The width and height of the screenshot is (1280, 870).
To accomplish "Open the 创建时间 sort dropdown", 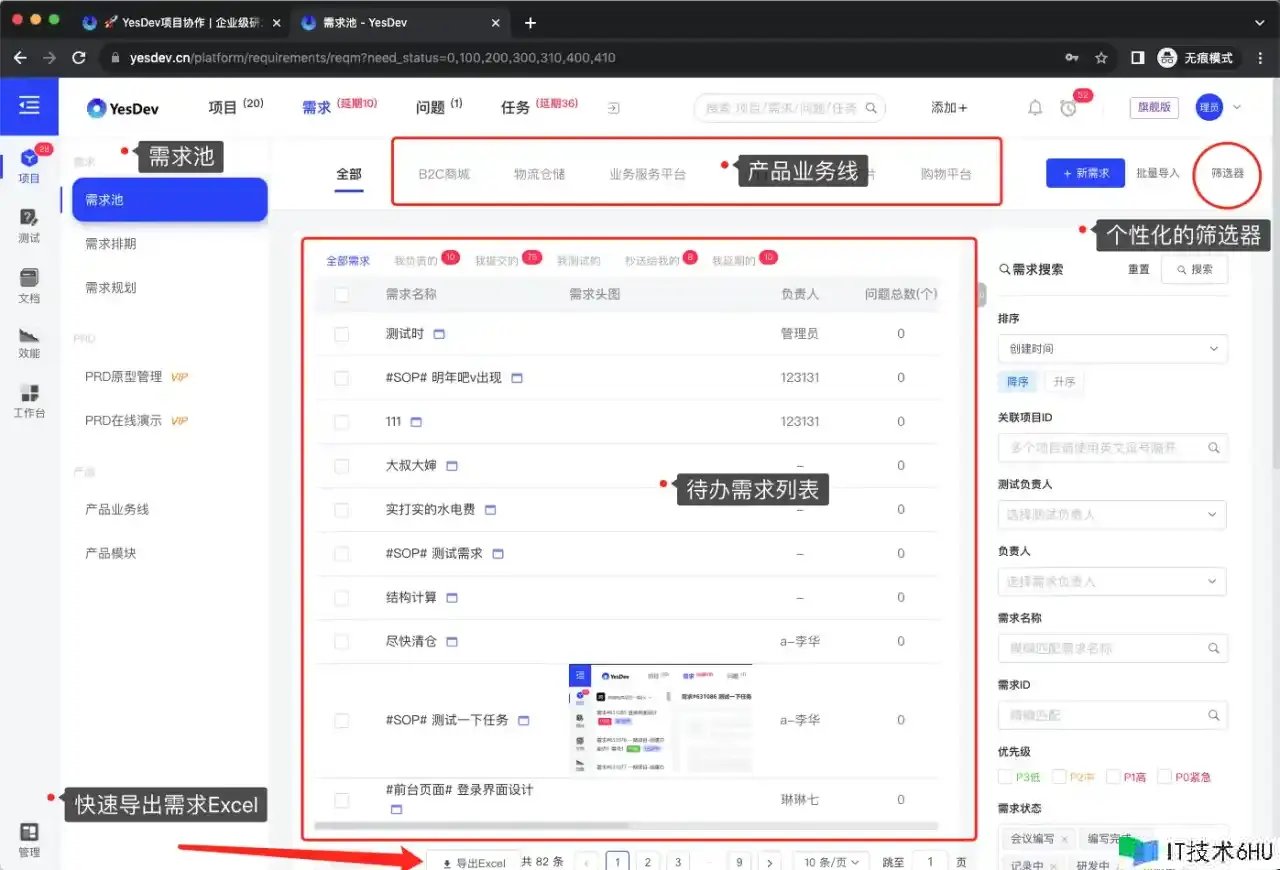I will point(1112,349).
